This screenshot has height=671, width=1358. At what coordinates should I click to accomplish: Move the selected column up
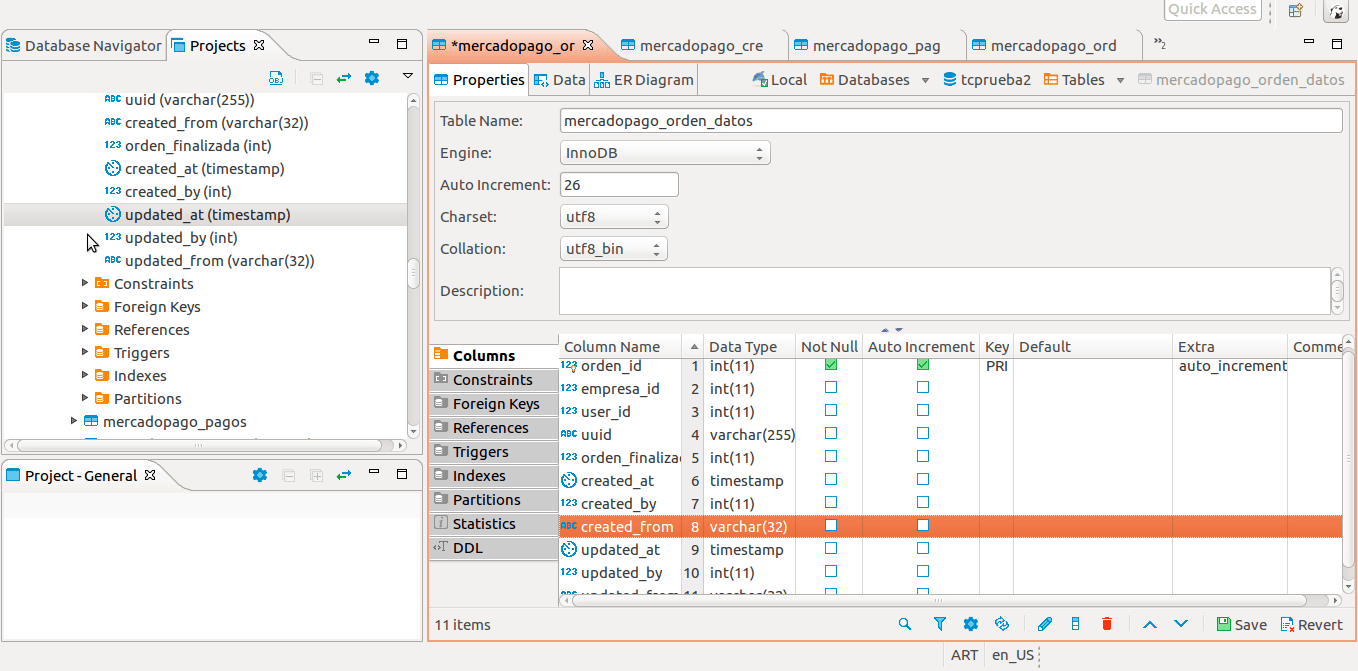(1150, 624)
